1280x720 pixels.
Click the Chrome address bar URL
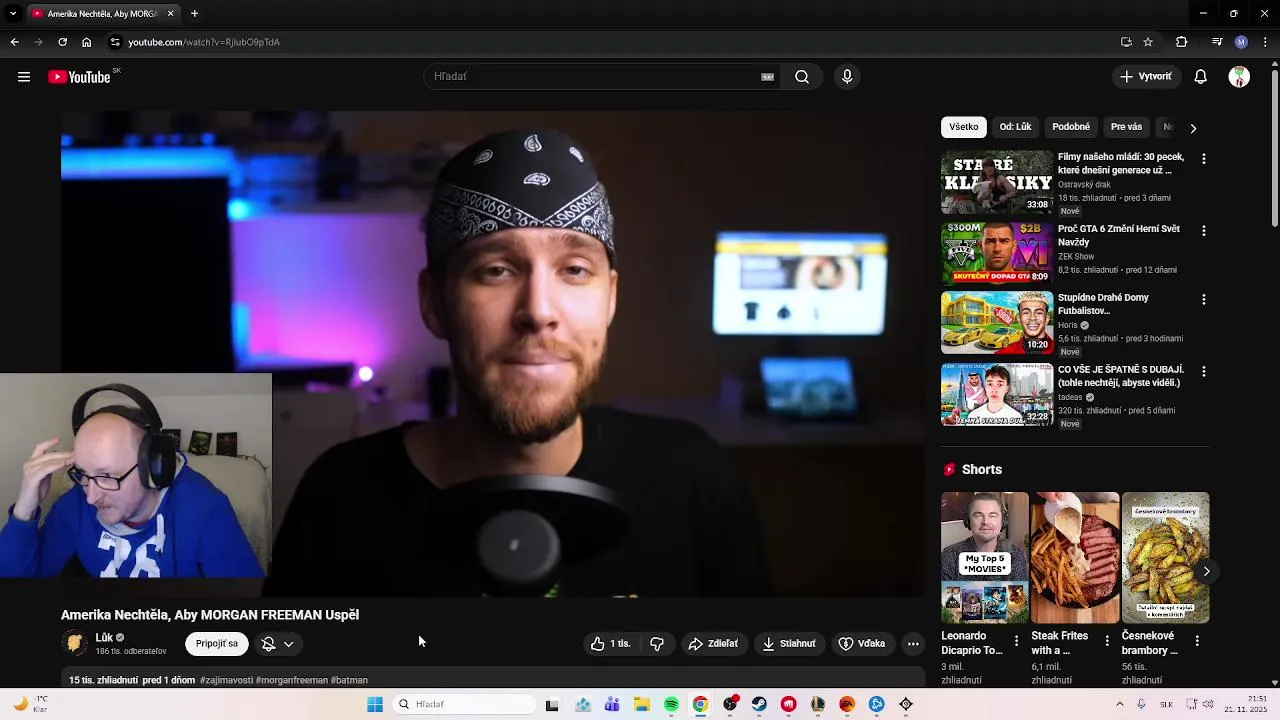coord(204,42)
